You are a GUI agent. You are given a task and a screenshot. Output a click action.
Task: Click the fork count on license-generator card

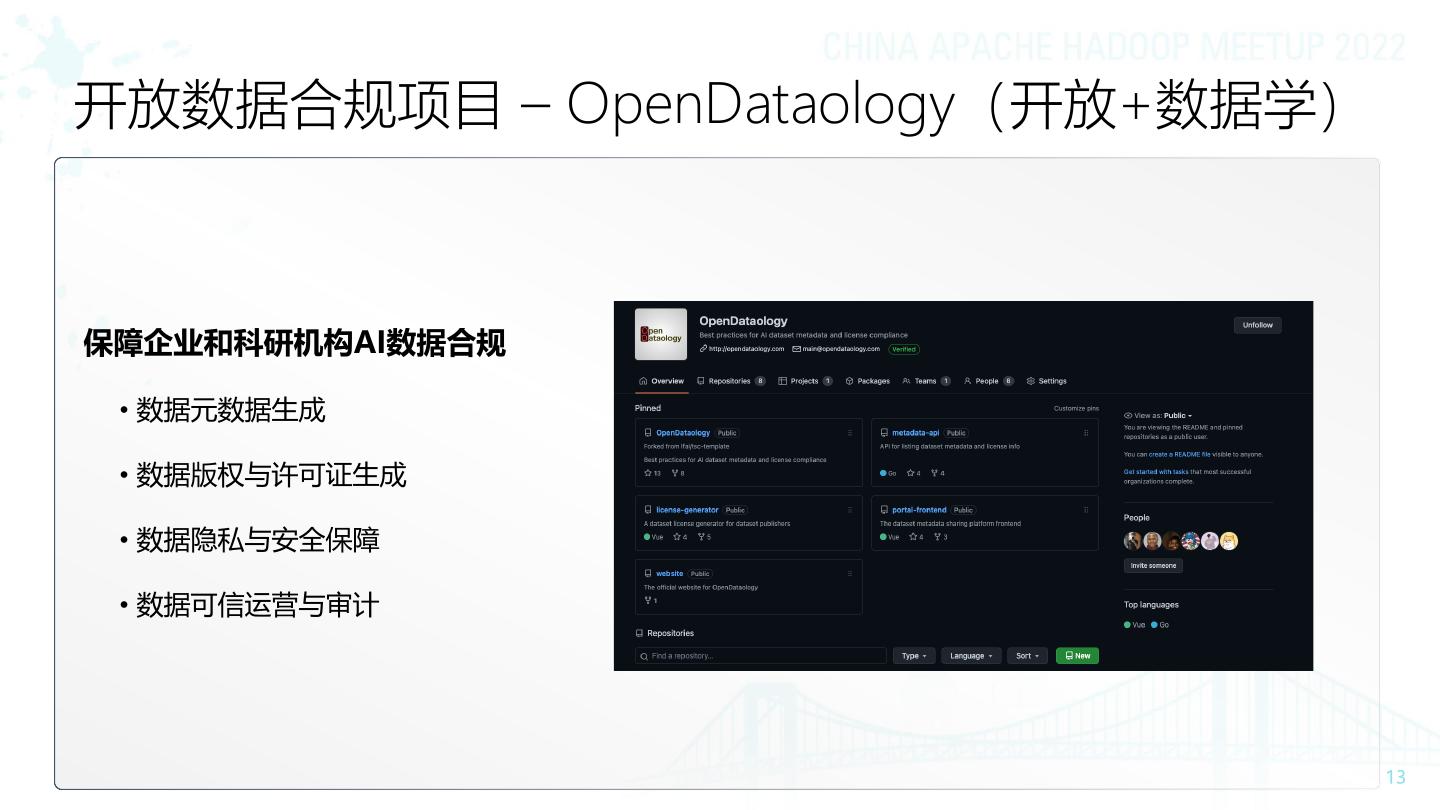(704, 537)
